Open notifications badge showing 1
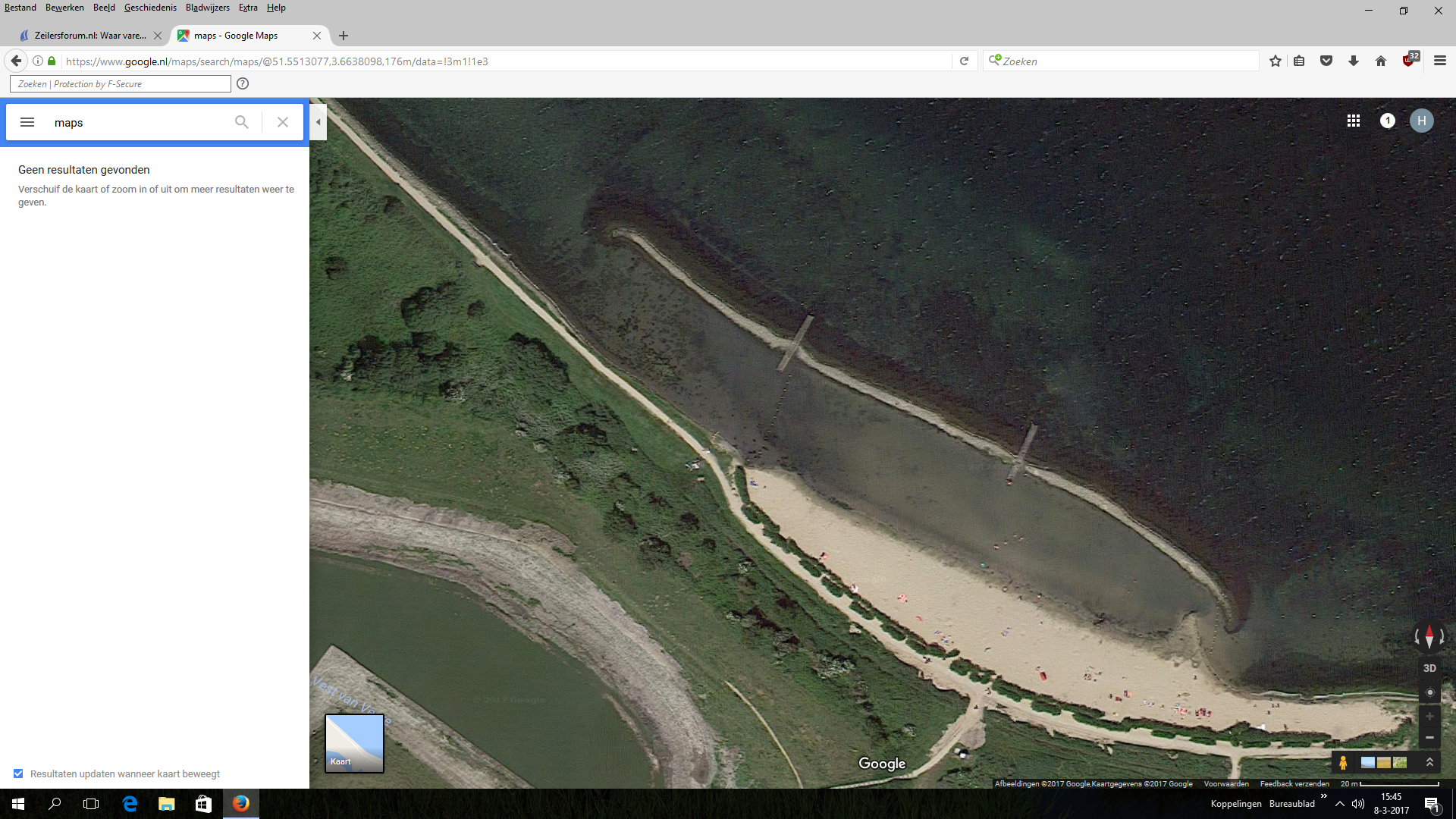 coord(1388,121)
